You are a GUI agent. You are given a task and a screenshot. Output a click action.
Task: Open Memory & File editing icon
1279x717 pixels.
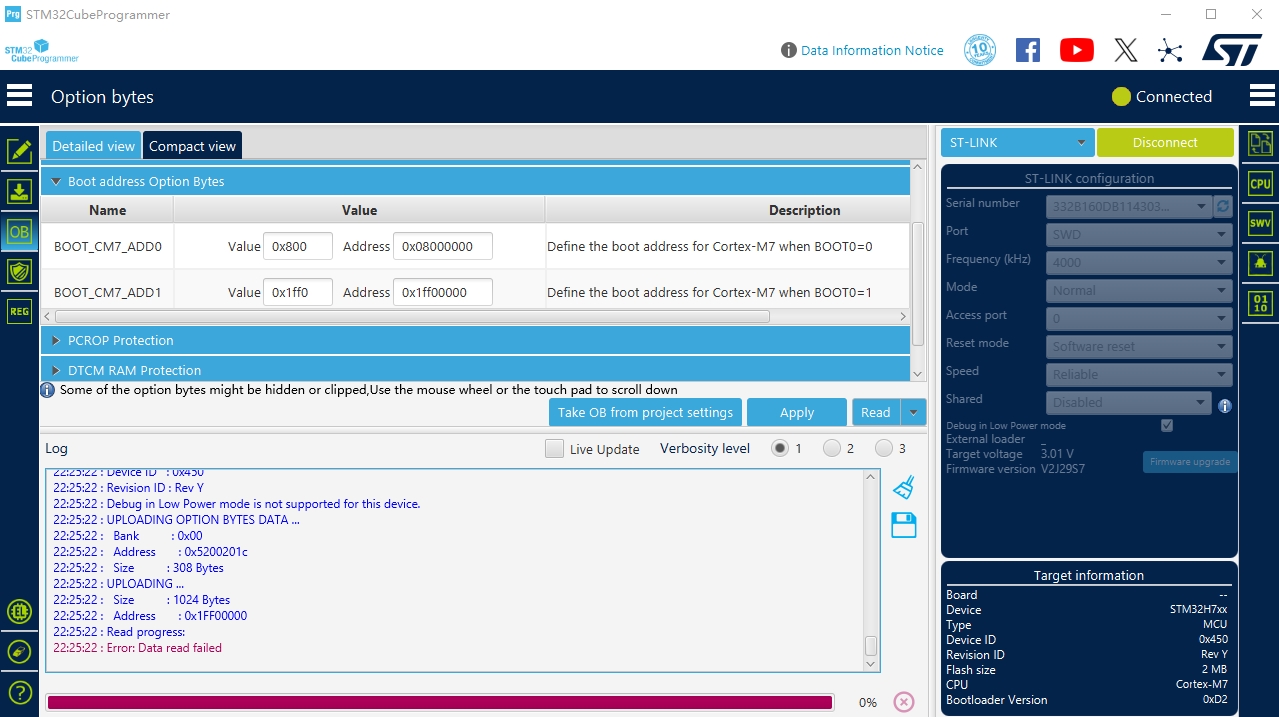point(19,152)
